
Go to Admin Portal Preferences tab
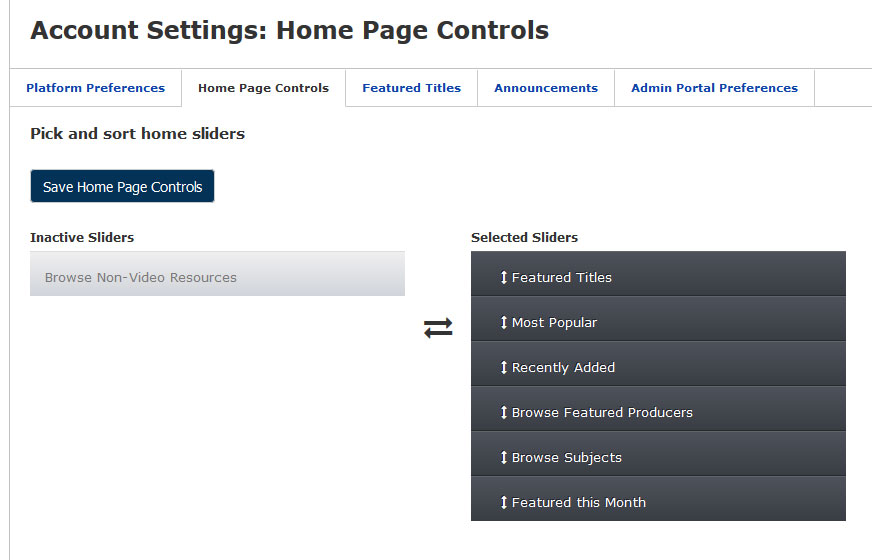click(x=714, y=88)
